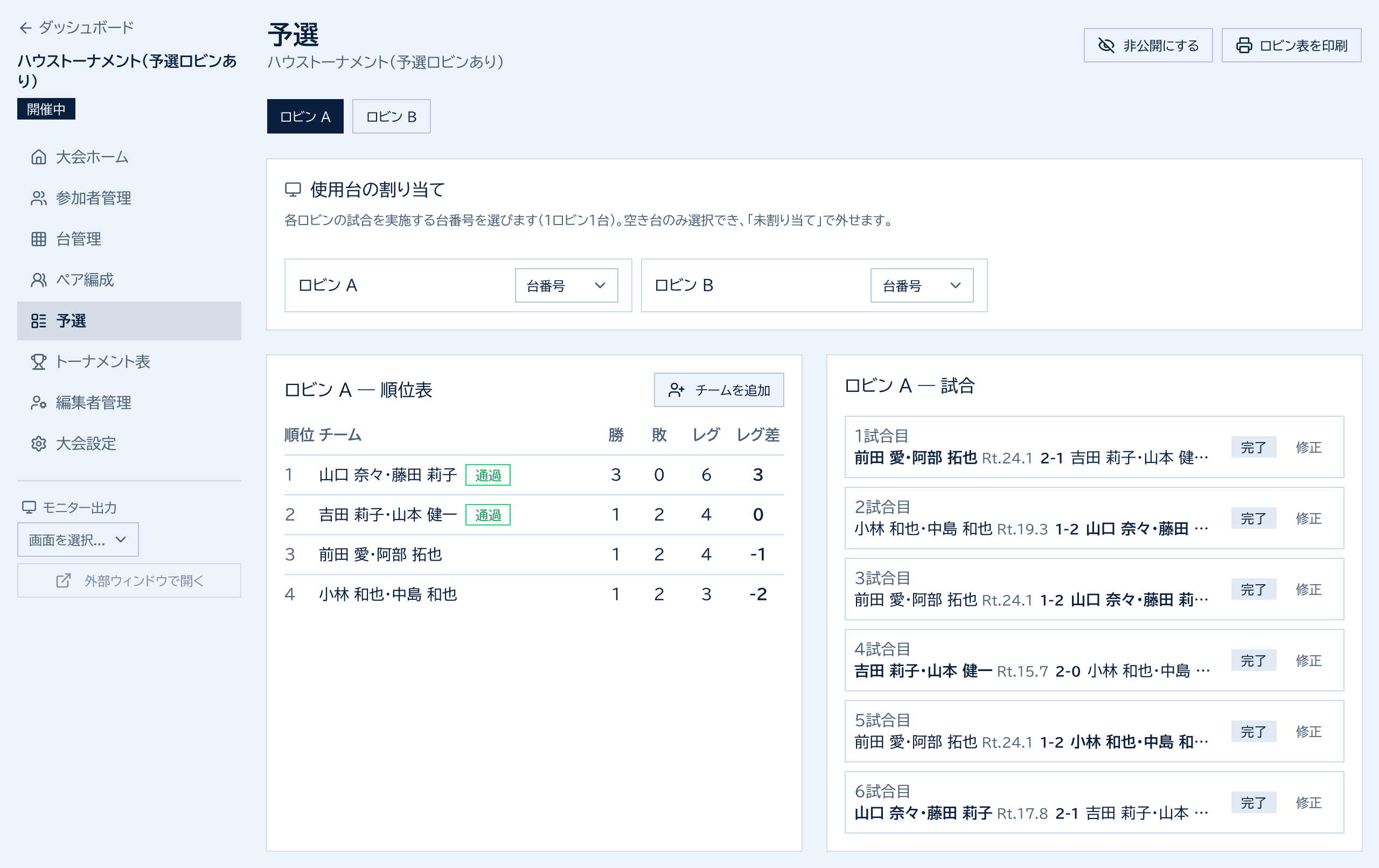Expand the 画面を選択 dropdown
This screenshot has height=868, width=1379.
[x=78, y=540]
